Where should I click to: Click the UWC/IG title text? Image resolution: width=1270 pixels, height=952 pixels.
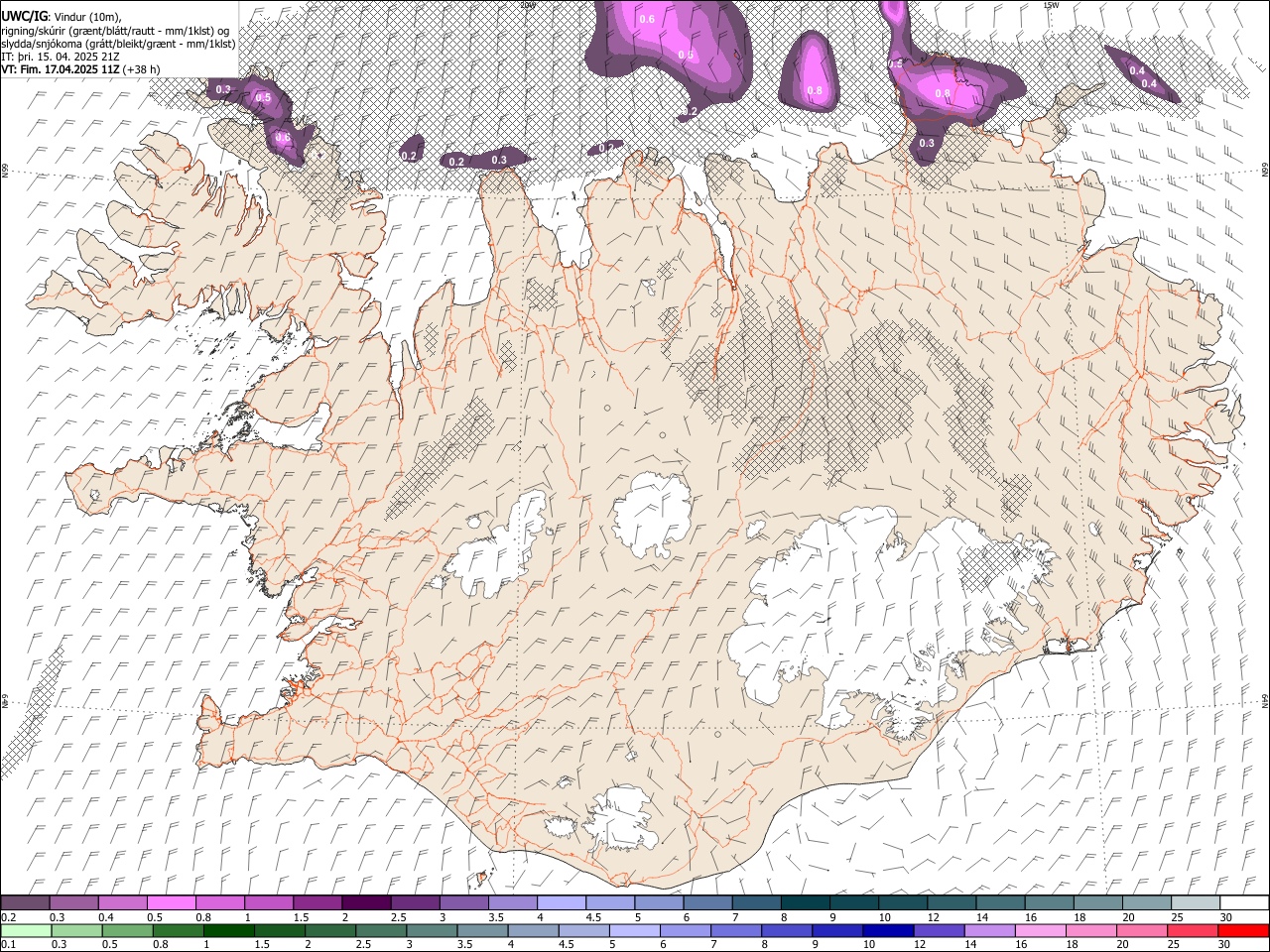24,16
